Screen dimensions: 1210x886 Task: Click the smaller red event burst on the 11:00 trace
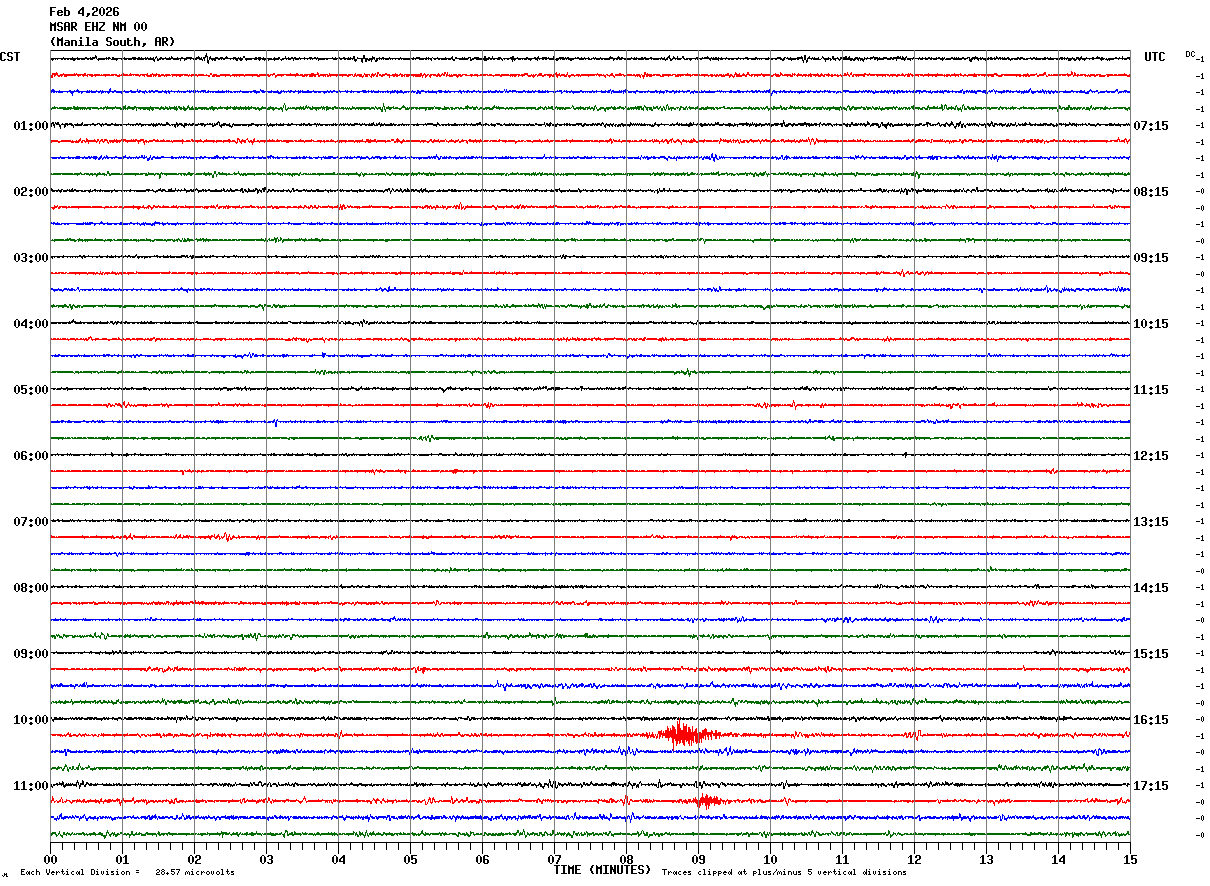(708, 801)
